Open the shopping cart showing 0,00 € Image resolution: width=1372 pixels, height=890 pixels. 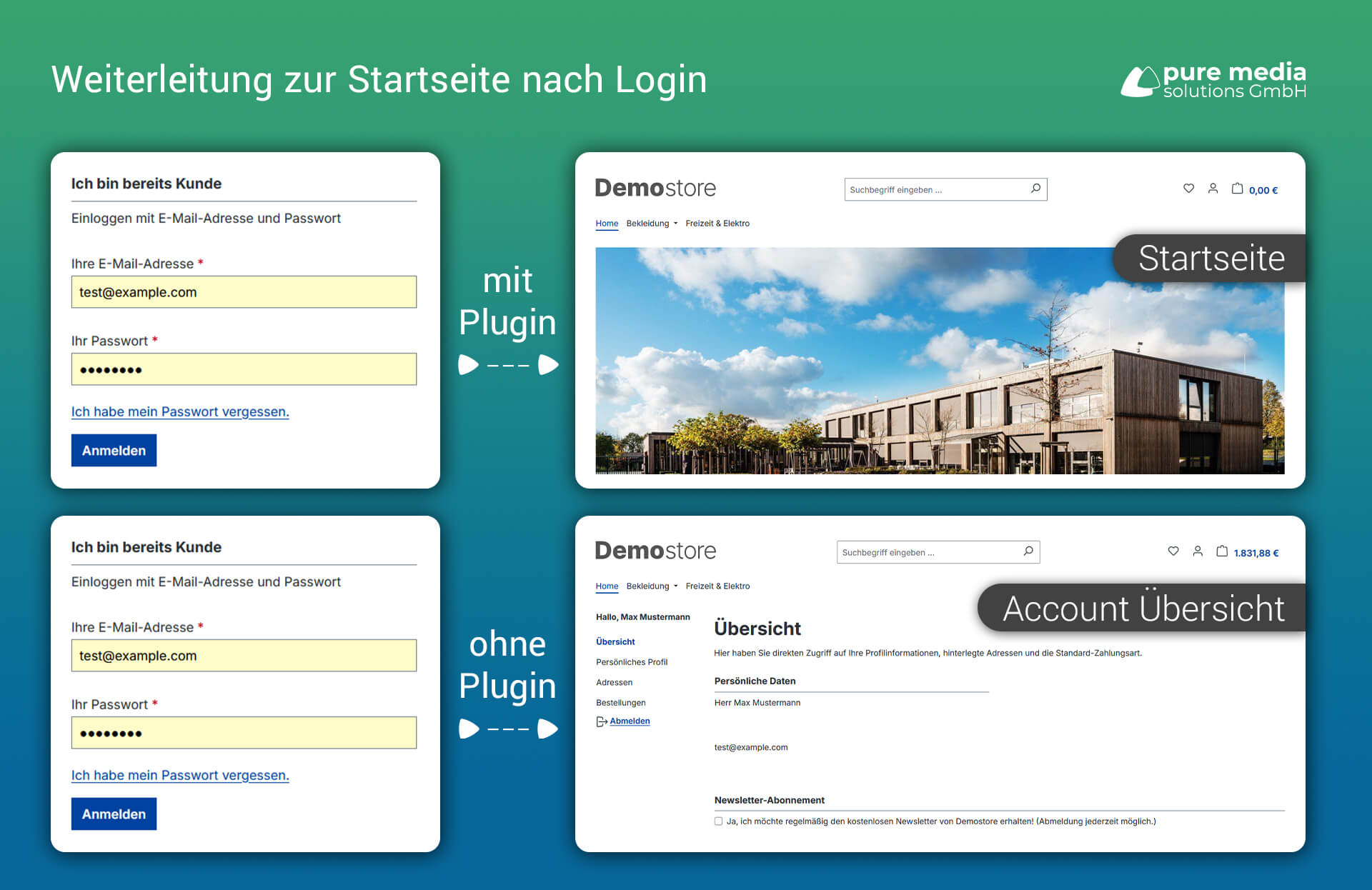click(x=1238, y=189)
